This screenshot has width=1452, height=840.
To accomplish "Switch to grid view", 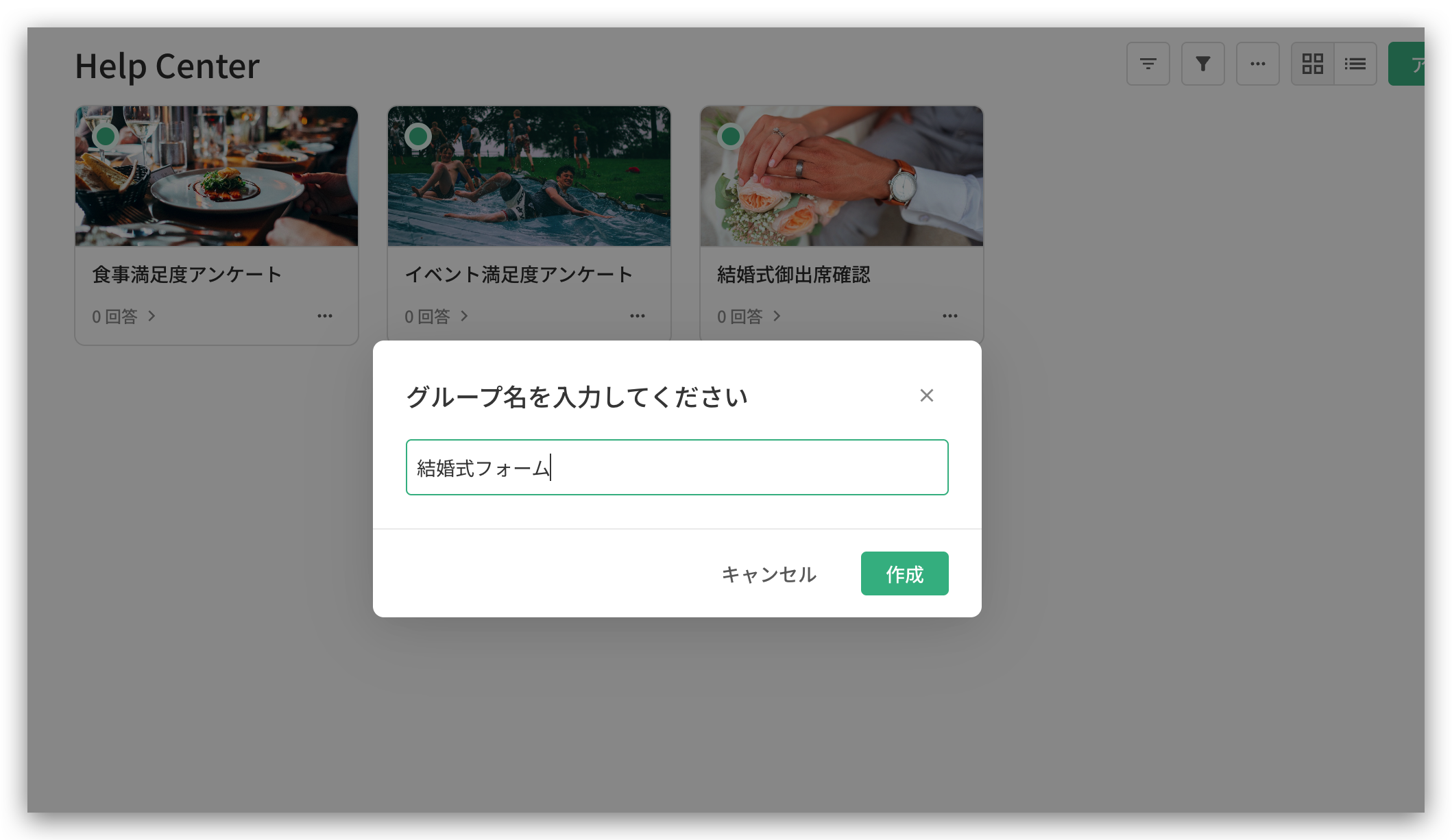I will click(1312, 64).
